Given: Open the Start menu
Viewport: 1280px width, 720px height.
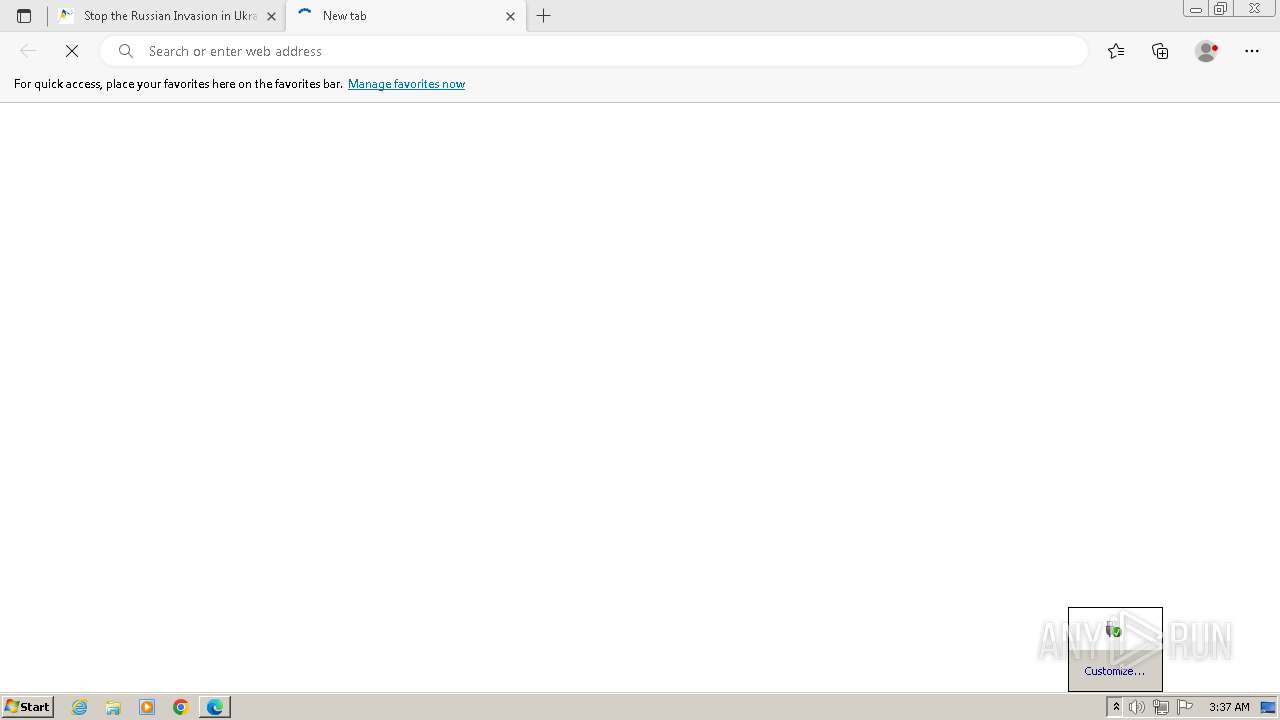Looking at the screenshot, I should point(27,706).
